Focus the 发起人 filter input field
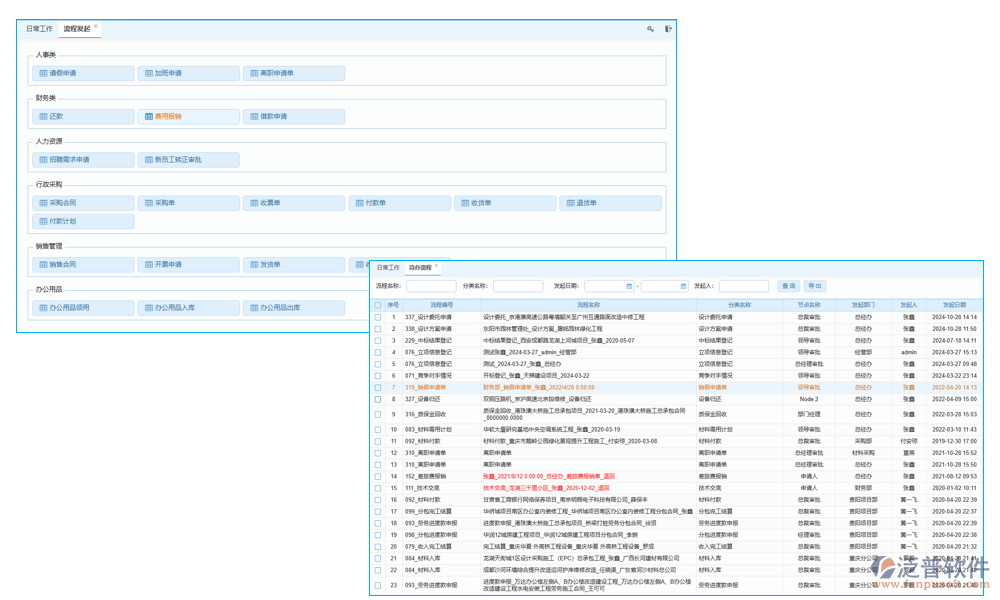This screenshot has height=600, width=1000. (743, 286)
